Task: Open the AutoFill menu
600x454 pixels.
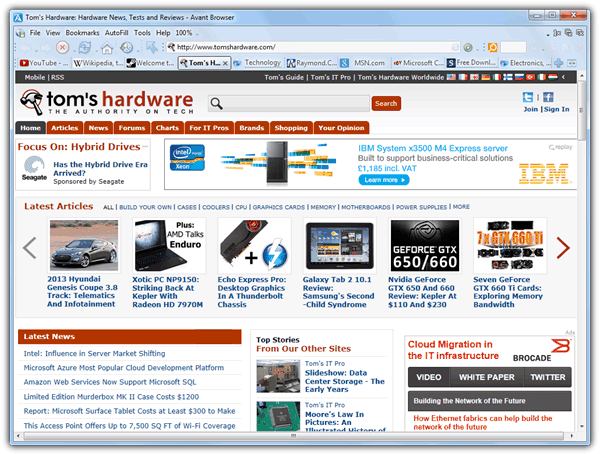Action: pos(116,33)
